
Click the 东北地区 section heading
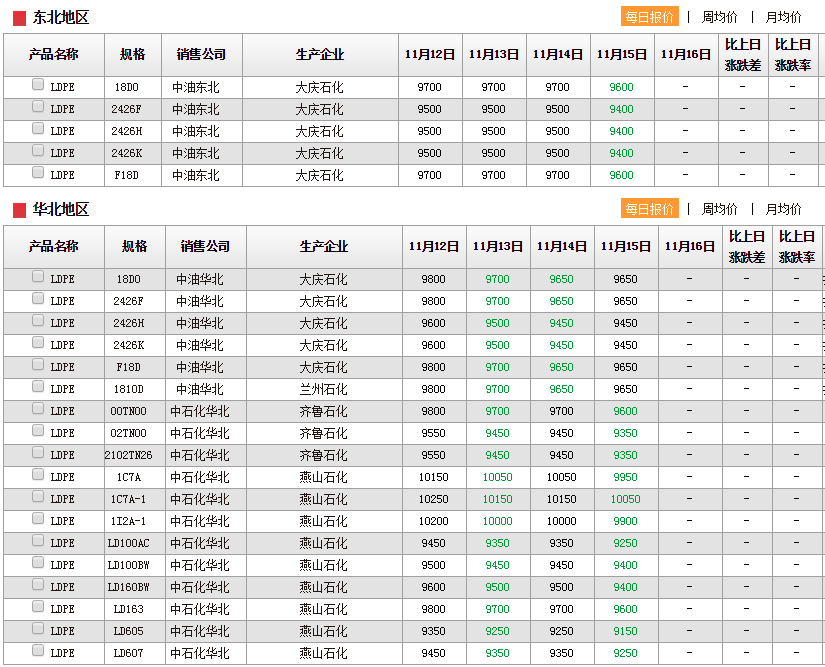tap(61, 18)
